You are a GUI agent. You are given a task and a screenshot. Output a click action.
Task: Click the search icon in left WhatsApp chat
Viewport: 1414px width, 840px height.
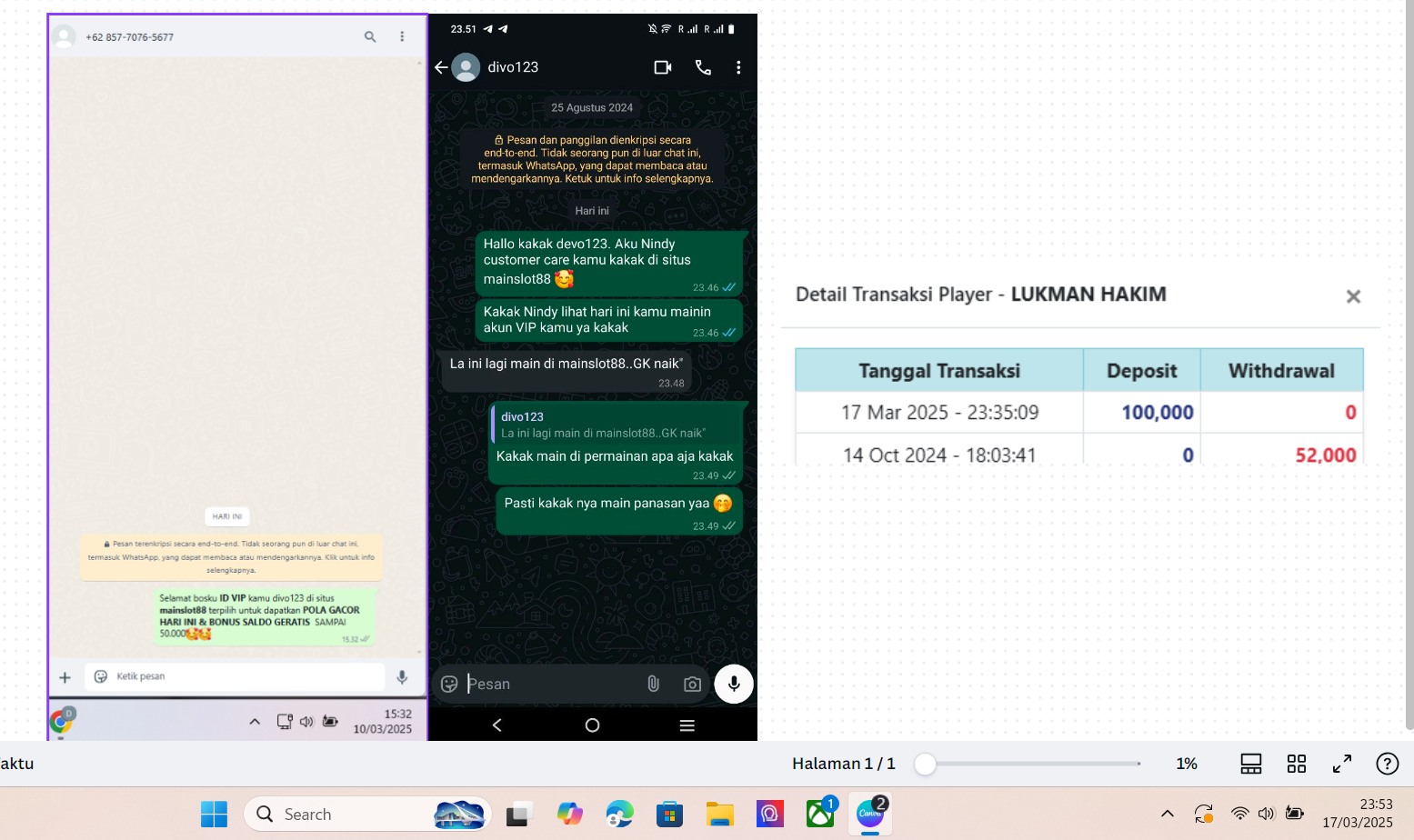pos(370,36)
